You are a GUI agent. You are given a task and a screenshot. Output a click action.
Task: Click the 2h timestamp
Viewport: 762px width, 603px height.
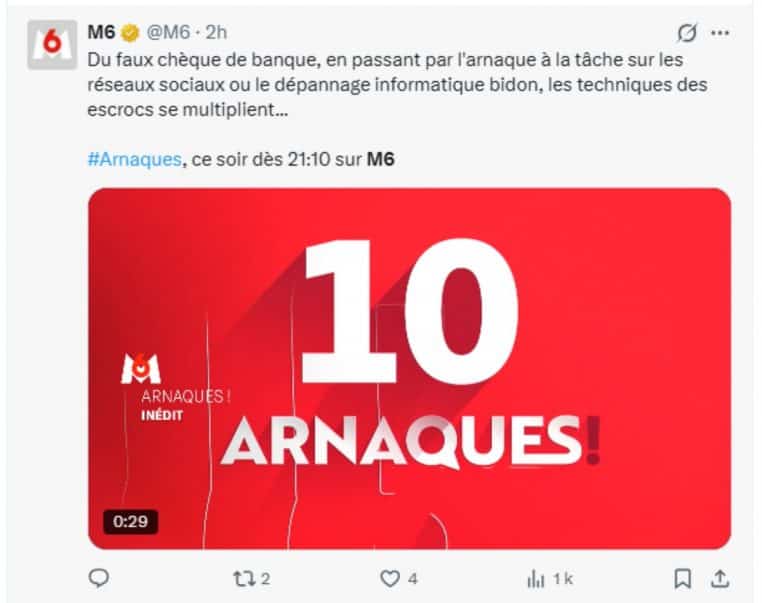tap(216, 32)
